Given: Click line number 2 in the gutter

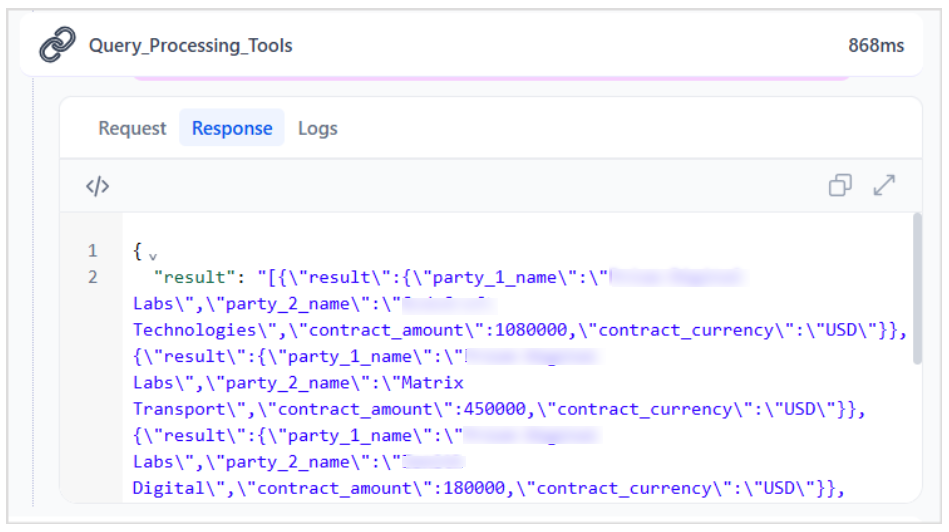Looking at the screenshot, I should [x=93, y=277].
